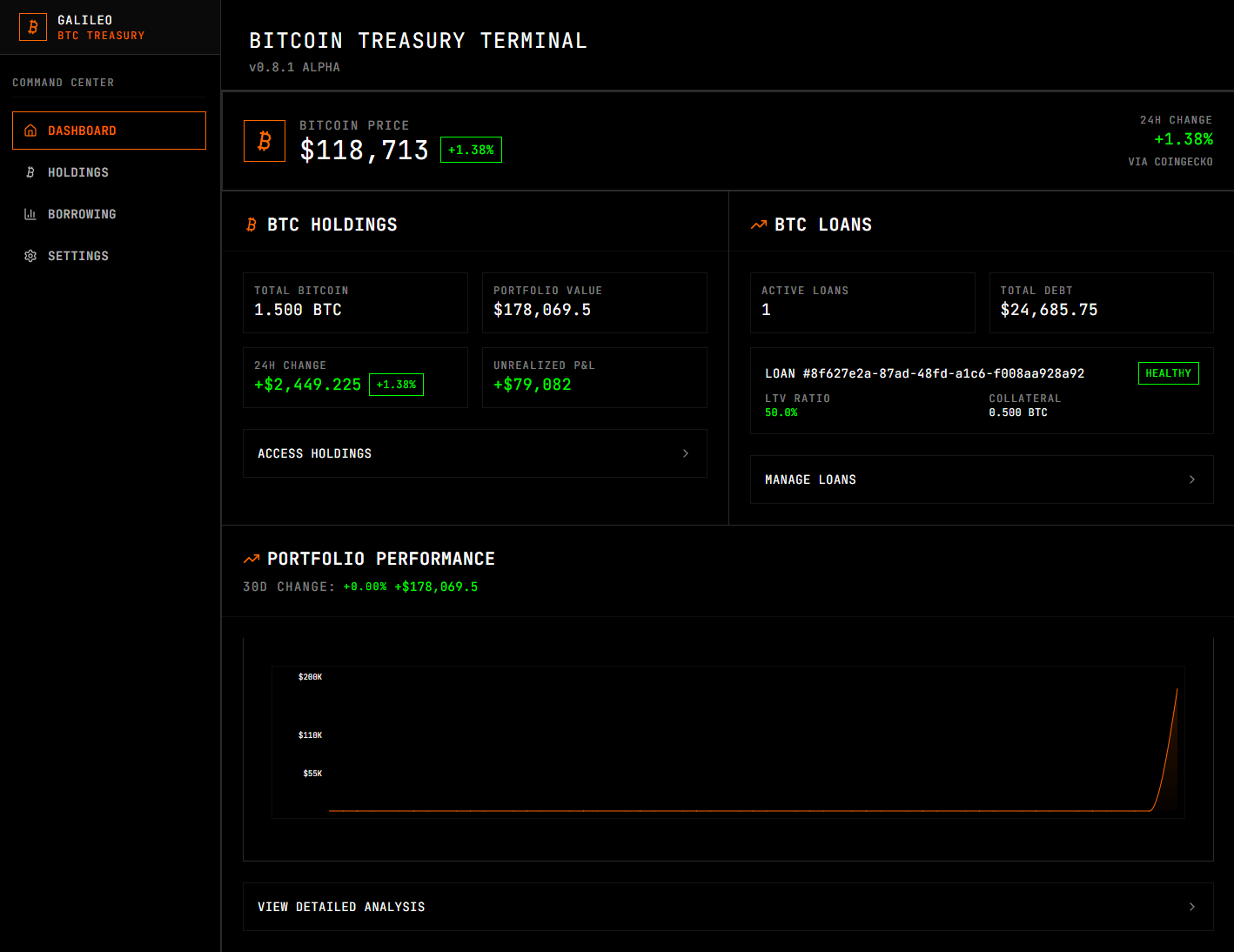1234x952 pixels.
Task: Click the Borrowing bar chart icon
Action: (30, 214)
